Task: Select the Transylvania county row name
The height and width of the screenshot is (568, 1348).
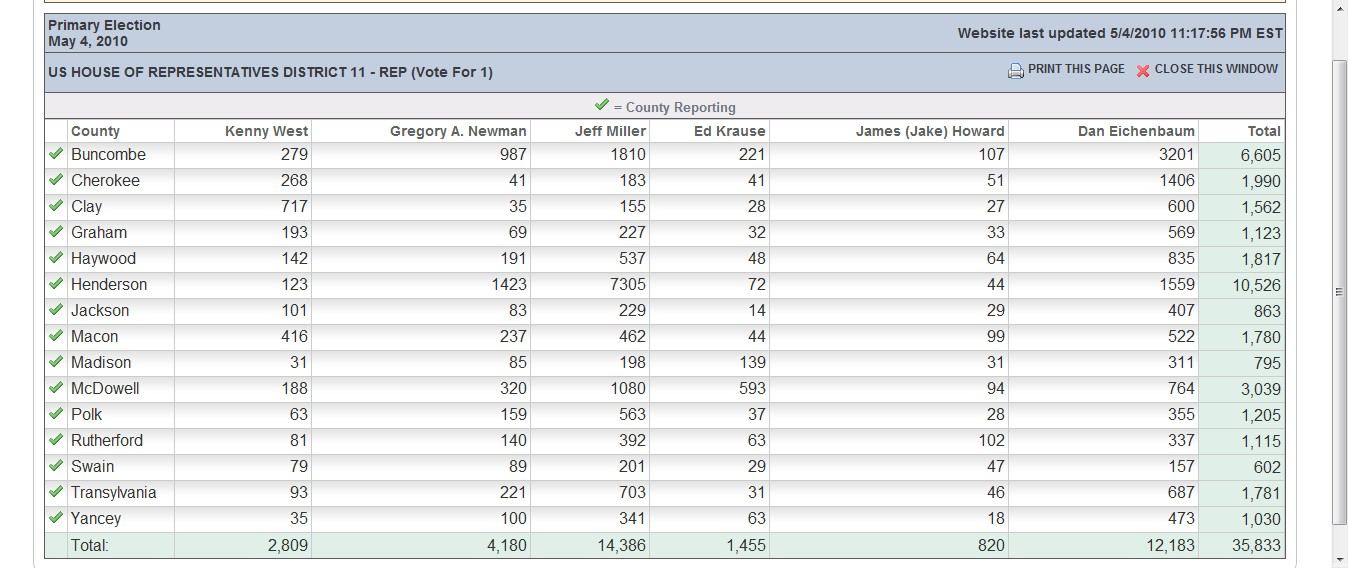Action: pos(113,492)
